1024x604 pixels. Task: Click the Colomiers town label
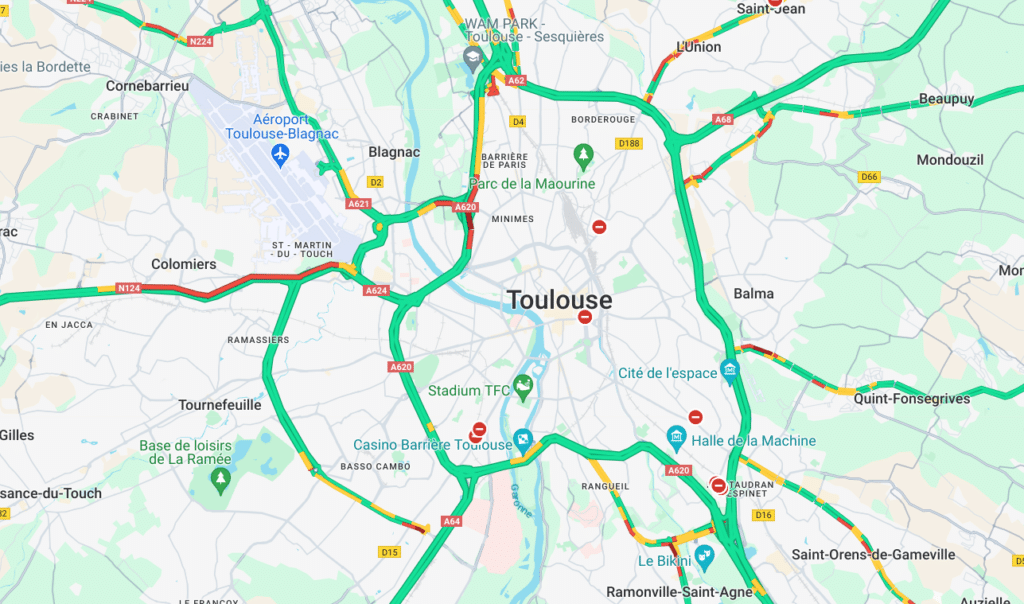click(184, 264)
